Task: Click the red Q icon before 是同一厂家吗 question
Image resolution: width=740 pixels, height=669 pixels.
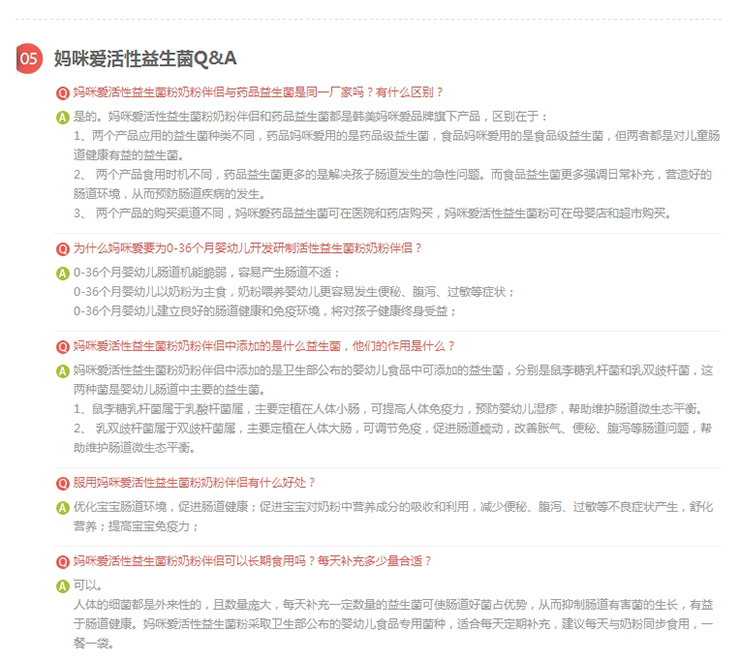Action: tap(63, 92)
